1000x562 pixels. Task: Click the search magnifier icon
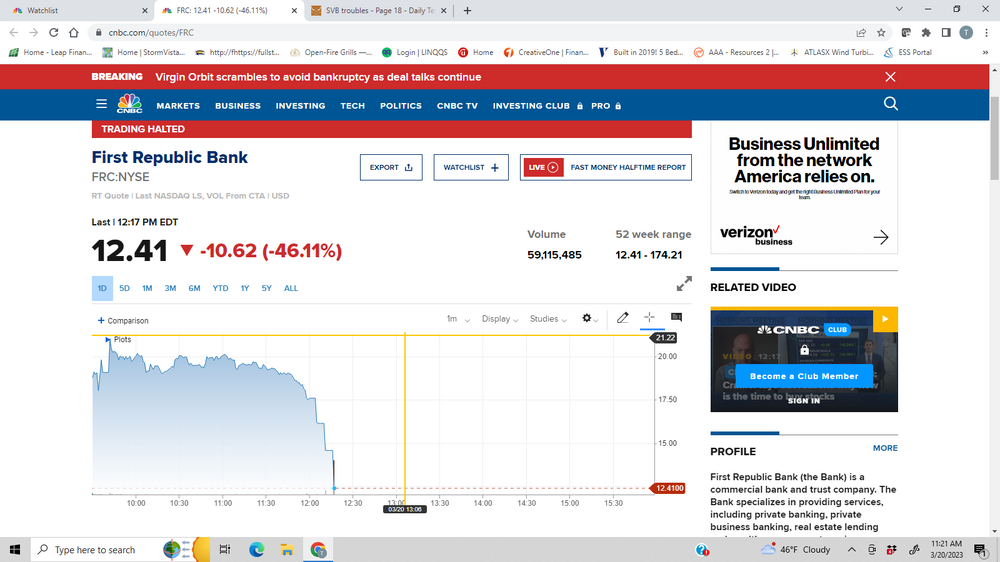tap(890, 104)
